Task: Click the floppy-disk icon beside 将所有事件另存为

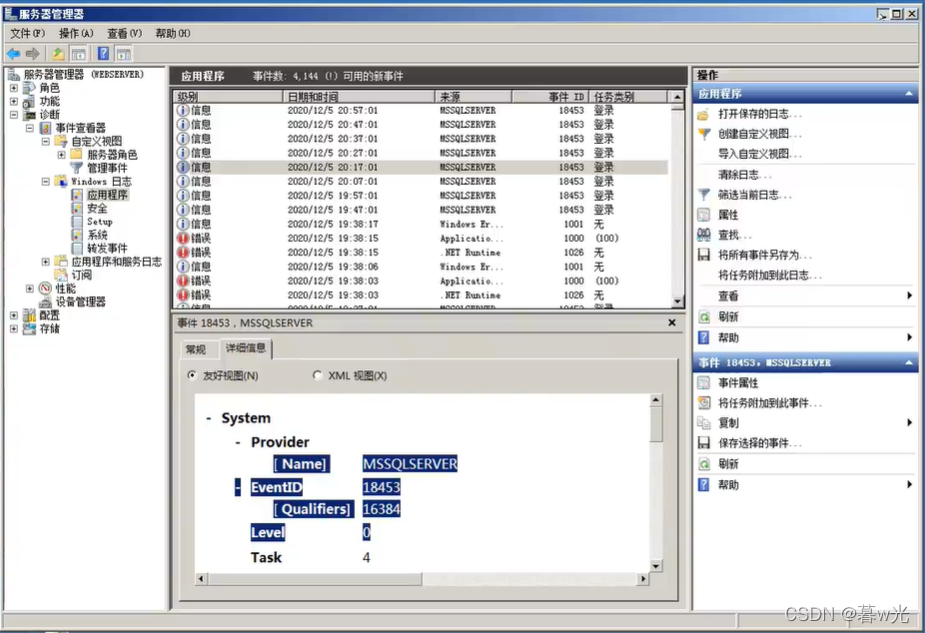Action: pos(704,255)
